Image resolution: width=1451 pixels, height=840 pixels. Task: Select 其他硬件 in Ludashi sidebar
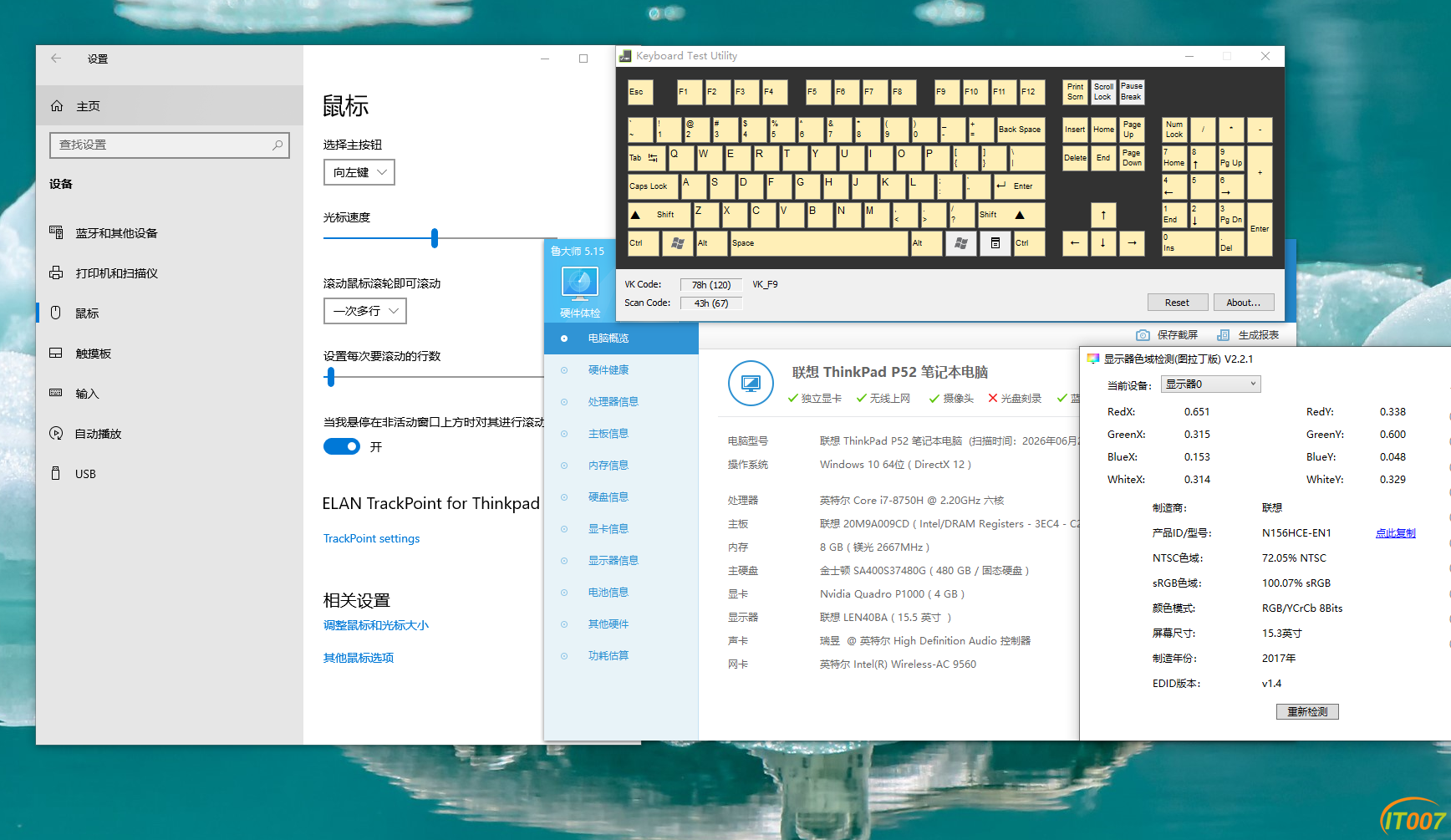click(x=621, y=624)
